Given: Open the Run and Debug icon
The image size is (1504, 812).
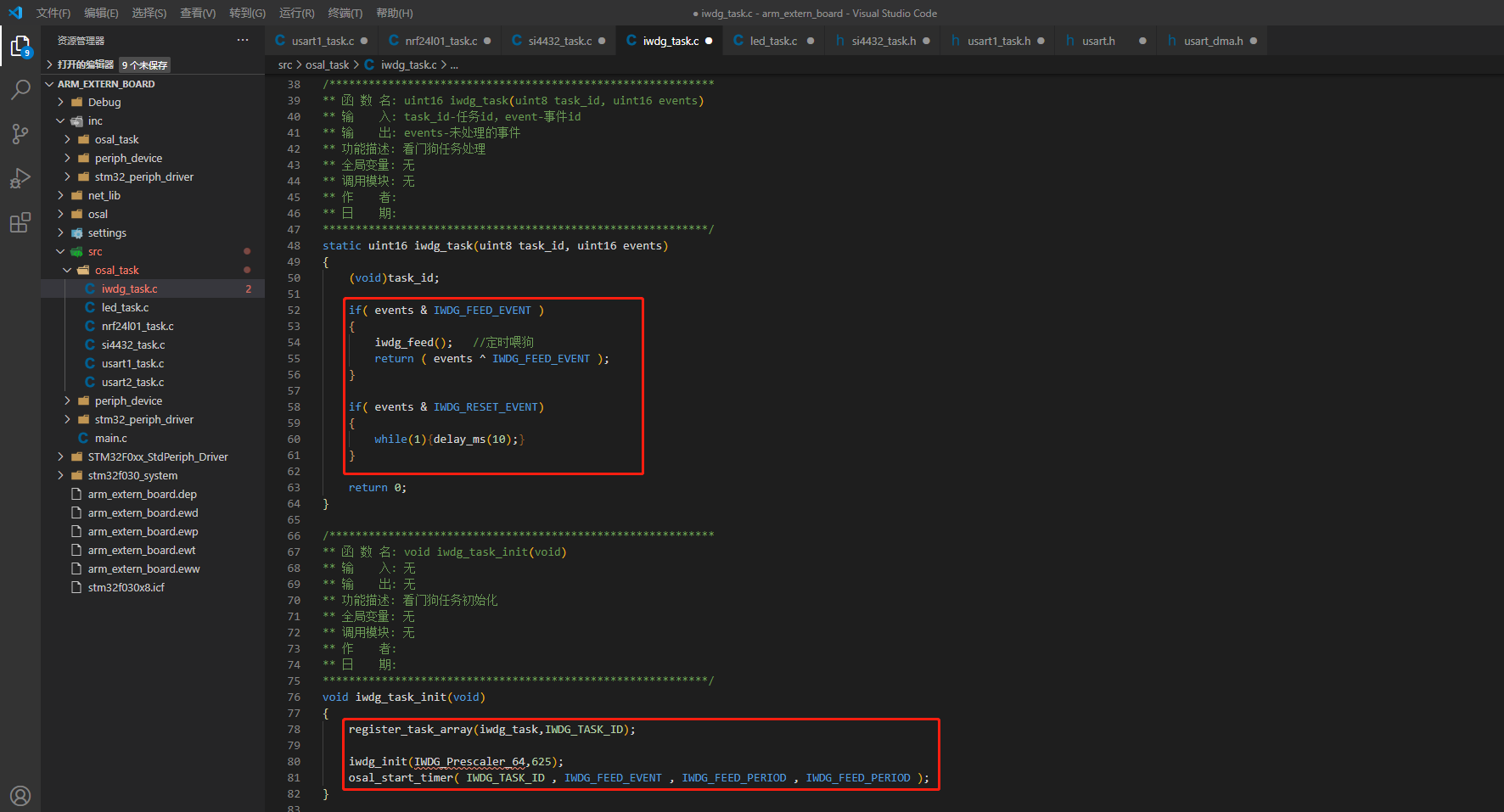Looking at the screenshot, I should (x=20, y=178).
